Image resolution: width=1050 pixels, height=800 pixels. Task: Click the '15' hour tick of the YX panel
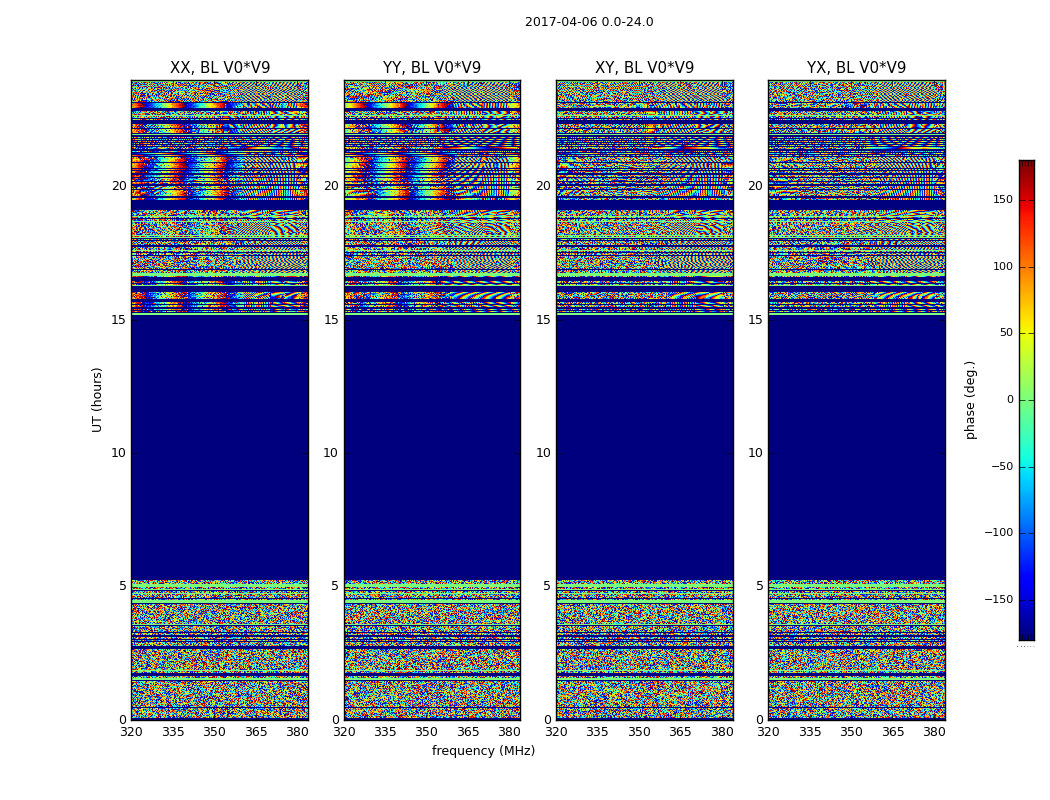click(755, 320)
